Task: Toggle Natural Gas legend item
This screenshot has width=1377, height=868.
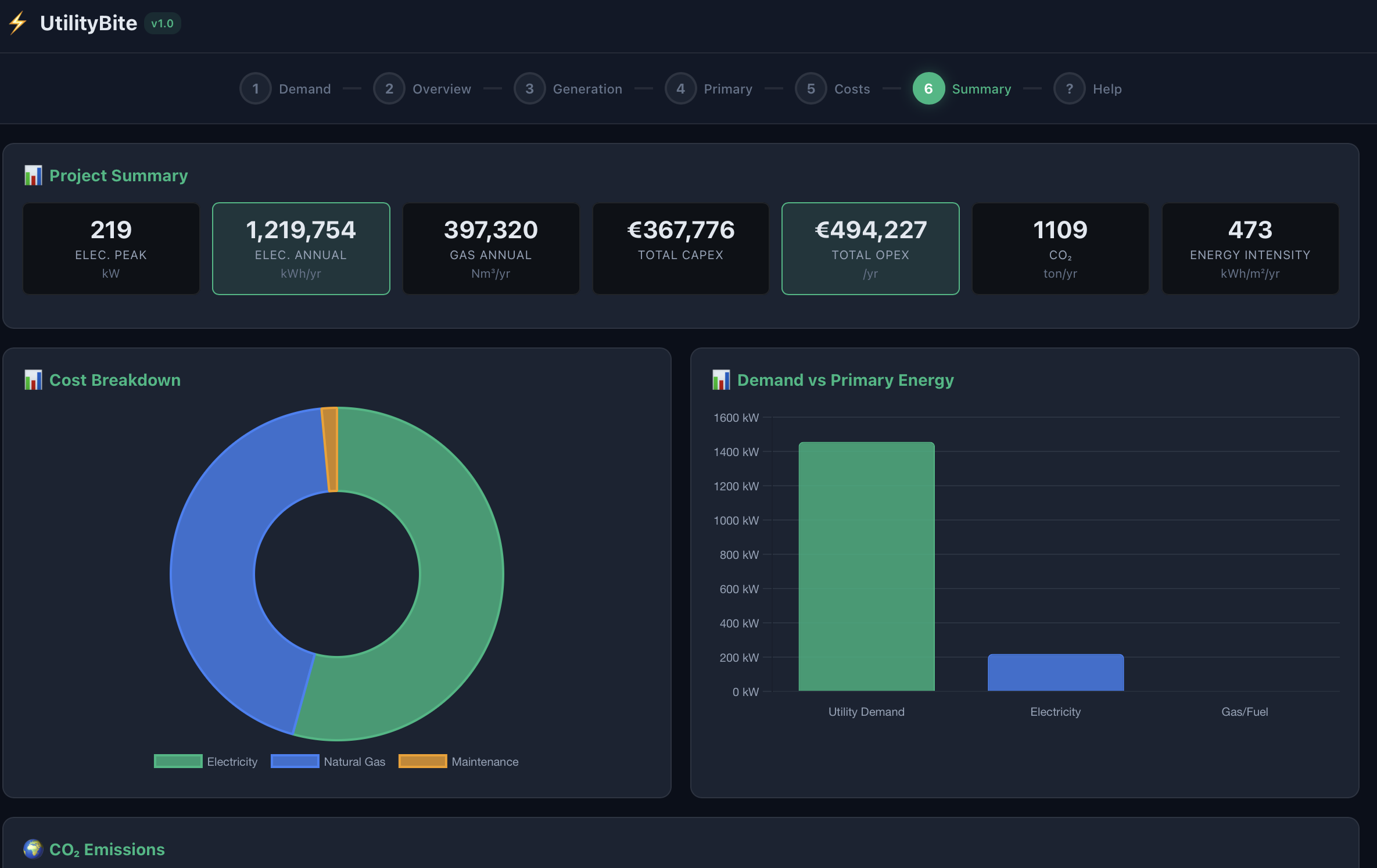Action: pos(328,761)
